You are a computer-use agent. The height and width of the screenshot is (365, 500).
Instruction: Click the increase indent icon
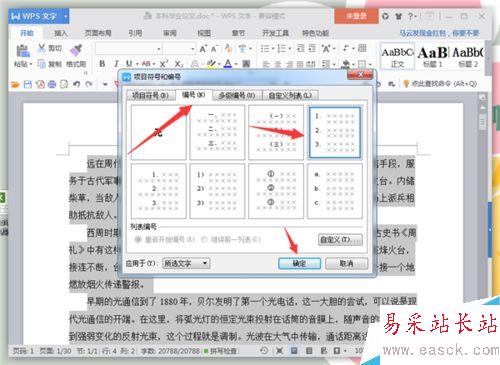(x=312, y=49)
